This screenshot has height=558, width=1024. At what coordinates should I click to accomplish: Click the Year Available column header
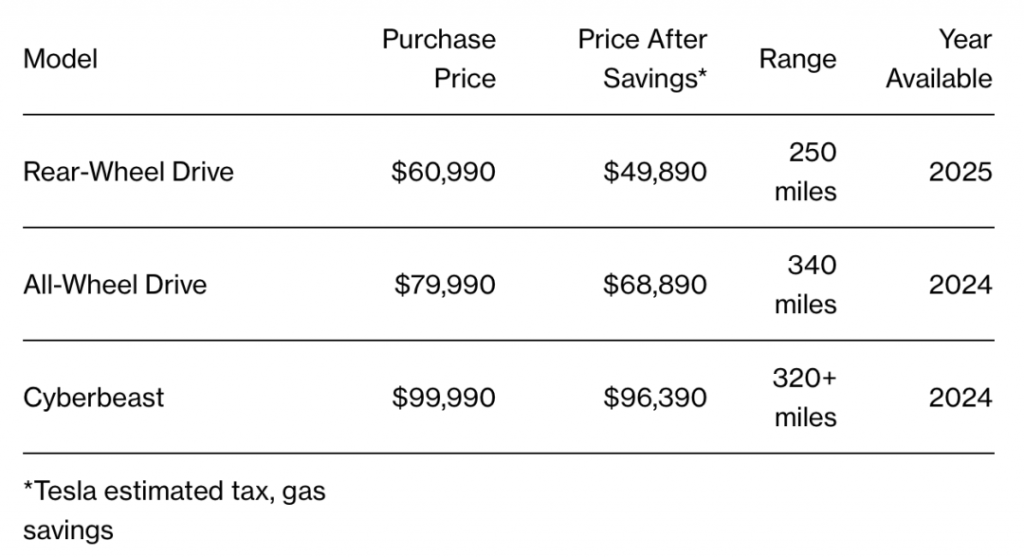(x=940, y=59)
